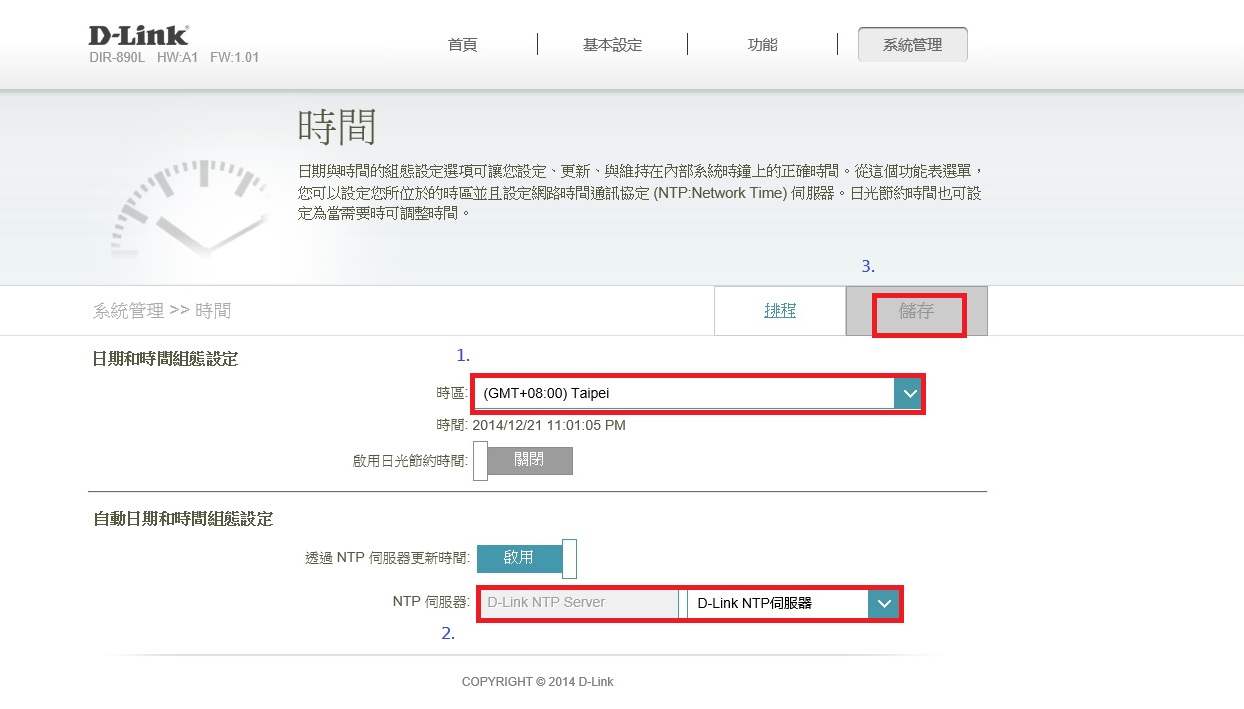Click the D-Link logo

point(138,36)
